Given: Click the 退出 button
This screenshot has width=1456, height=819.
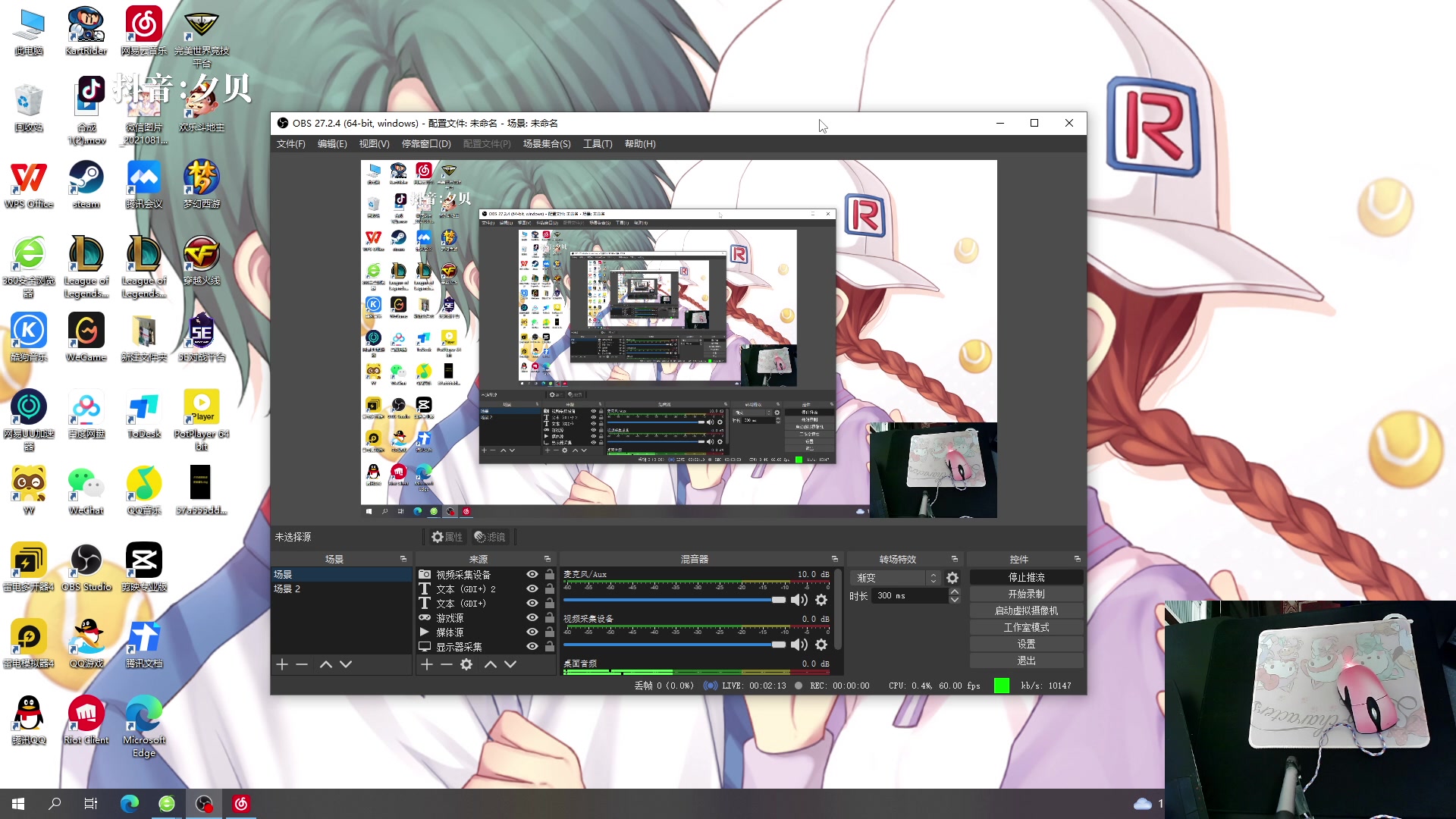Looking at the screenshot, I should [1026, 661].
